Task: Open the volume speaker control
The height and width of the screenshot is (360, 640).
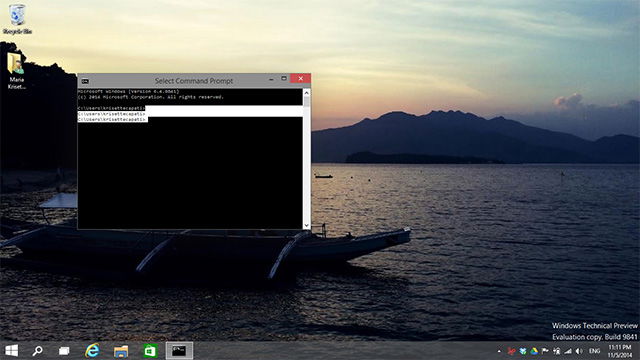Action: pyautogui.click(x=579, y=351)
